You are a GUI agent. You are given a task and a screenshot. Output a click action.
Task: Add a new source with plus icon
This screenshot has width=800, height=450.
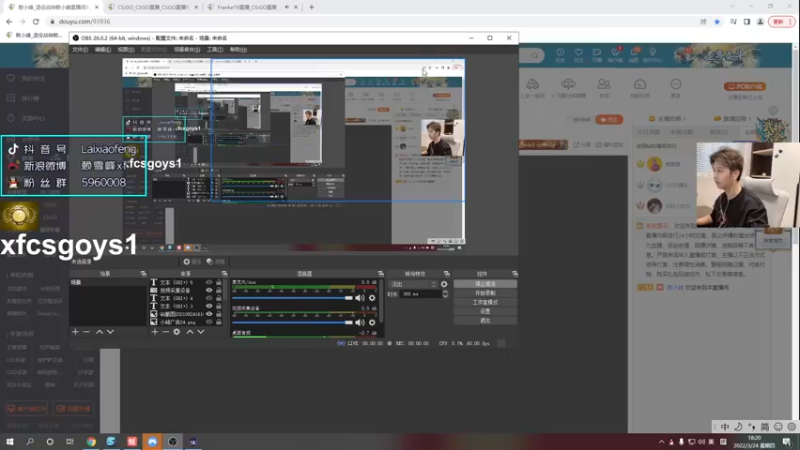(155, 332)
